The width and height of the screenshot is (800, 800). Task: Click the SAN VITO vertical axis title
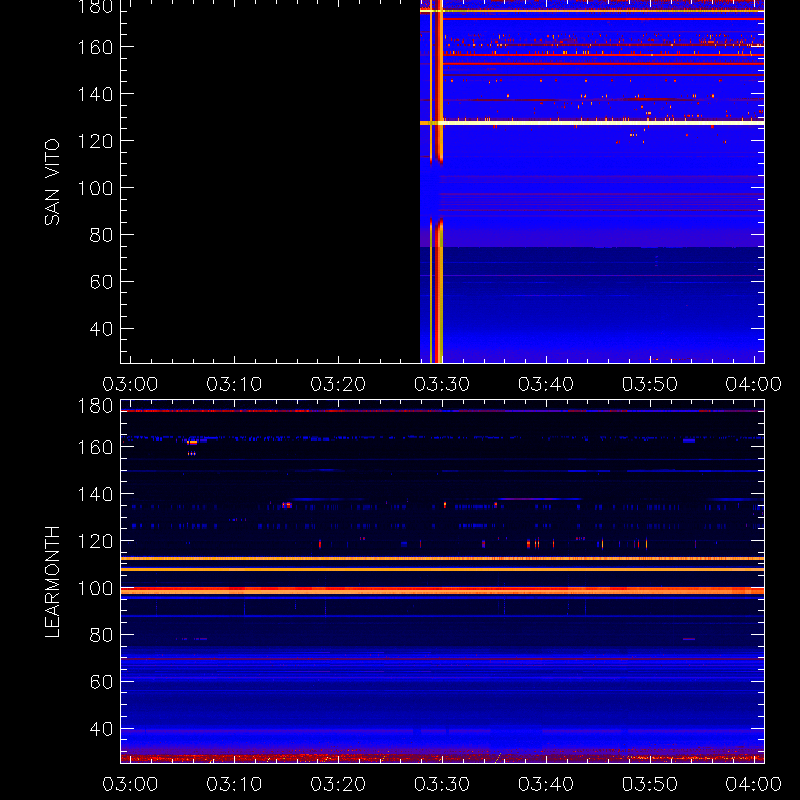(52, 182)
